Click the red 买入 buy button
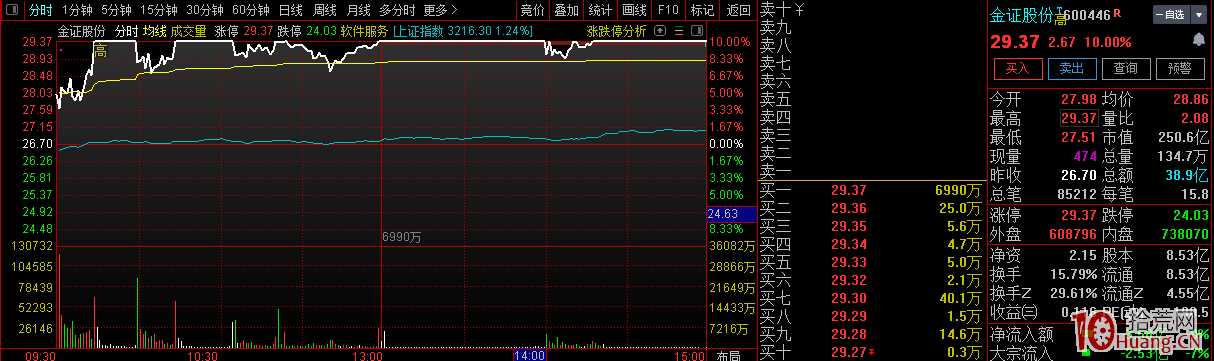This screenshot has height=361, width=1214. pyautogui.click(x=1018, y=69)
